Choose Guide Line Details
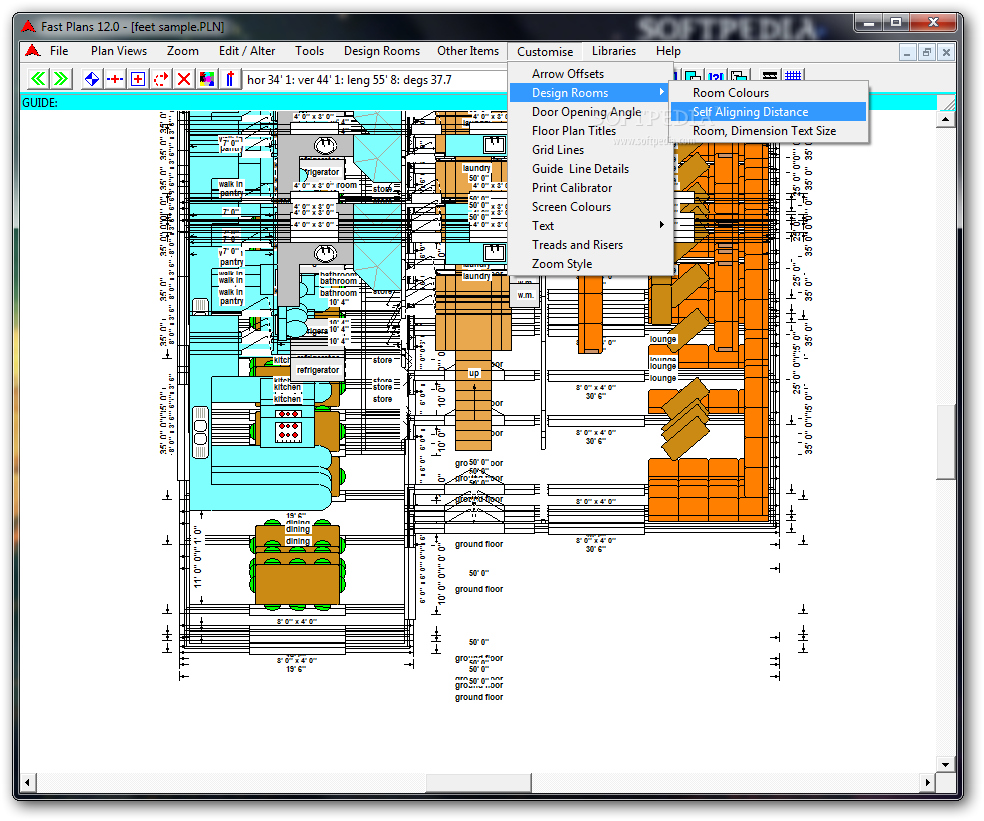The height and width of the screenshot is (821, 984). pos(591,169)
